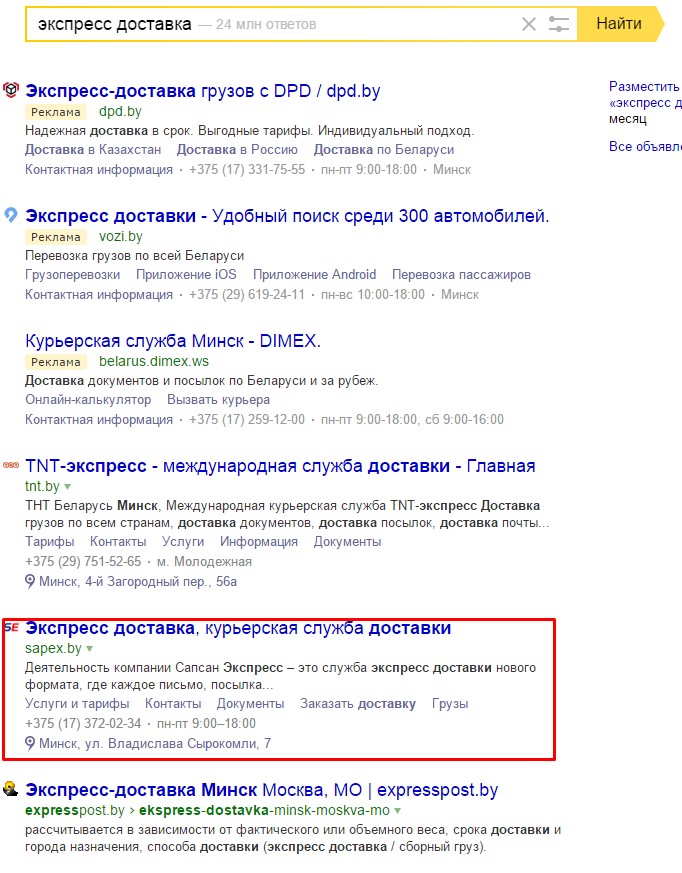
Task: Open Услуги sitelink under TNT
Action: click(183, 542)
